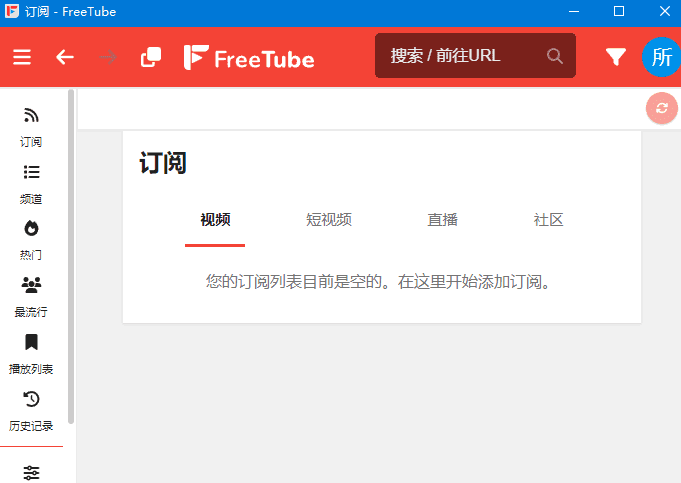This screenshot has width=681, height=483.
Task: Click the magnifier search icon
Action: 555,56
